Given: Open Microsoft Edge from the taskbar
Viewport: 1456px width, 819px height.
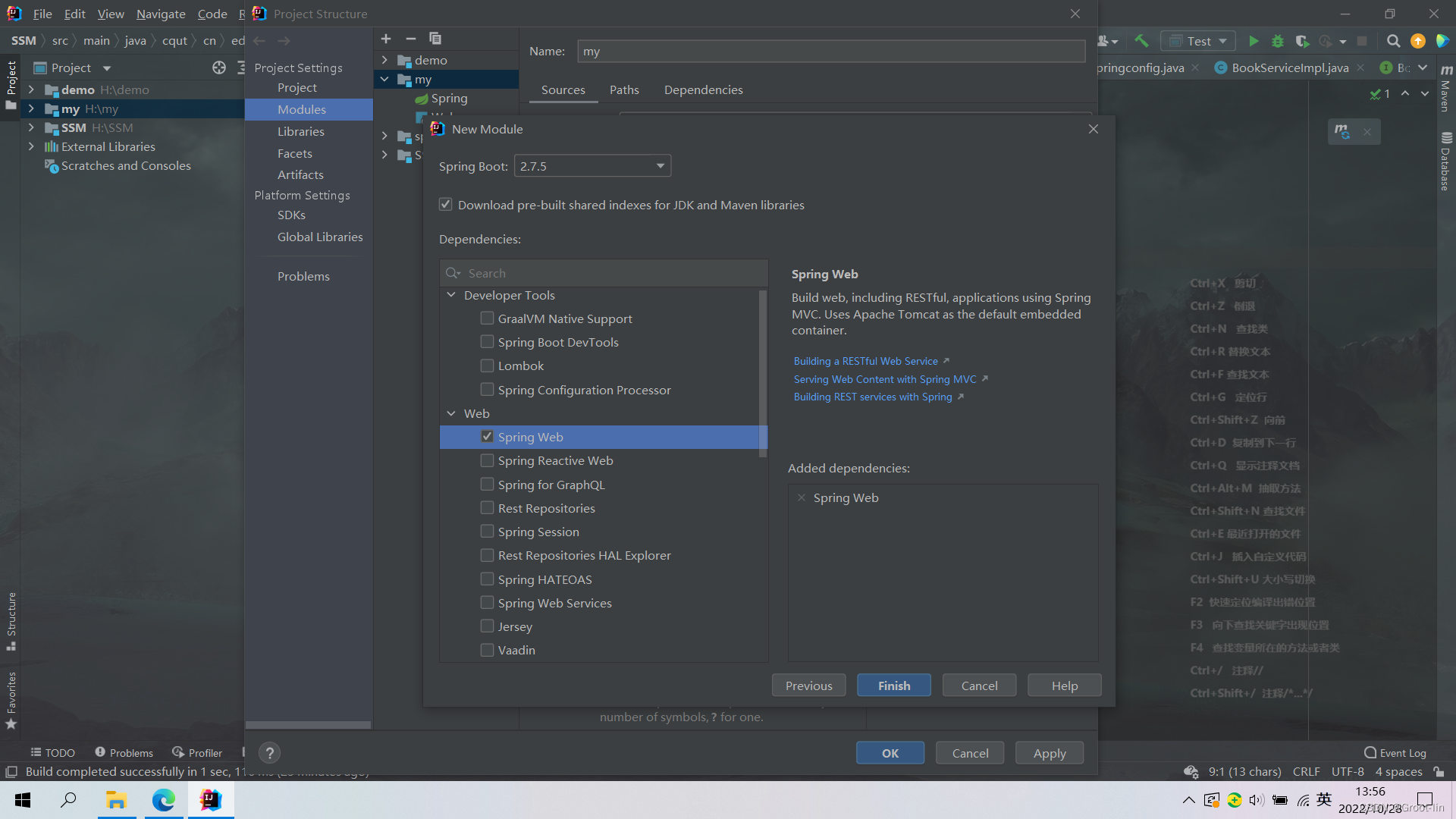Looking at the screenshot, I should 164,800.
